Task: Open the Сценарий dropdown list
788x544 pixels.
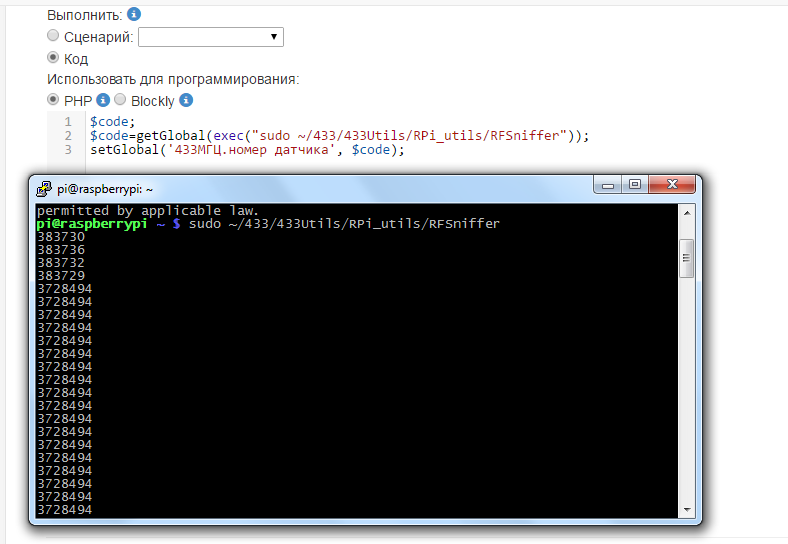Action: (211, 37)
